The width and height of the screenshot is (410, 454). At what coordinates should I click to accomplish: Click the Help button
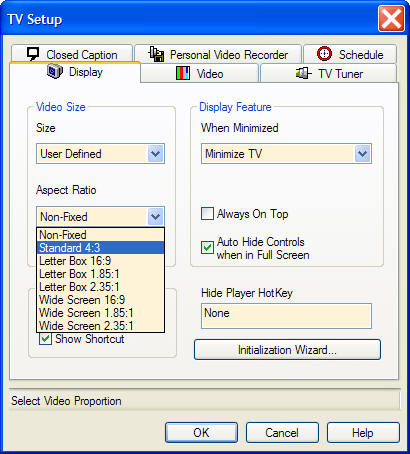click(x=363, y=433)
